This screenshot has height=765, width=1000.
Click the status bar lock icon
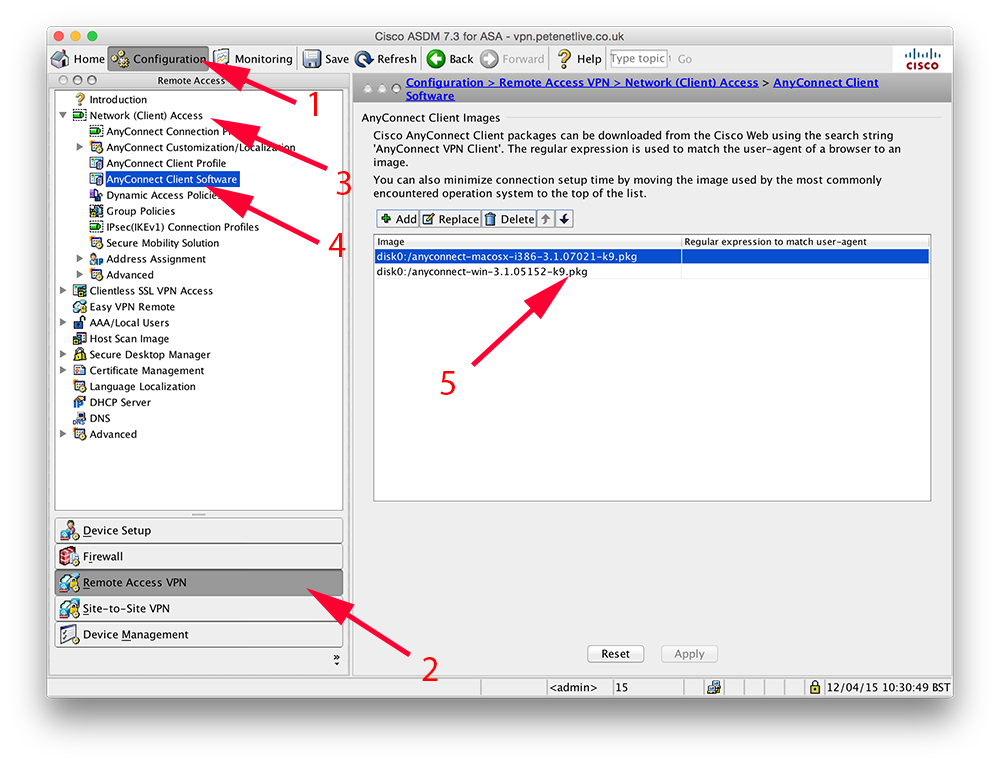pyautogui.click(x=814, y=687)
